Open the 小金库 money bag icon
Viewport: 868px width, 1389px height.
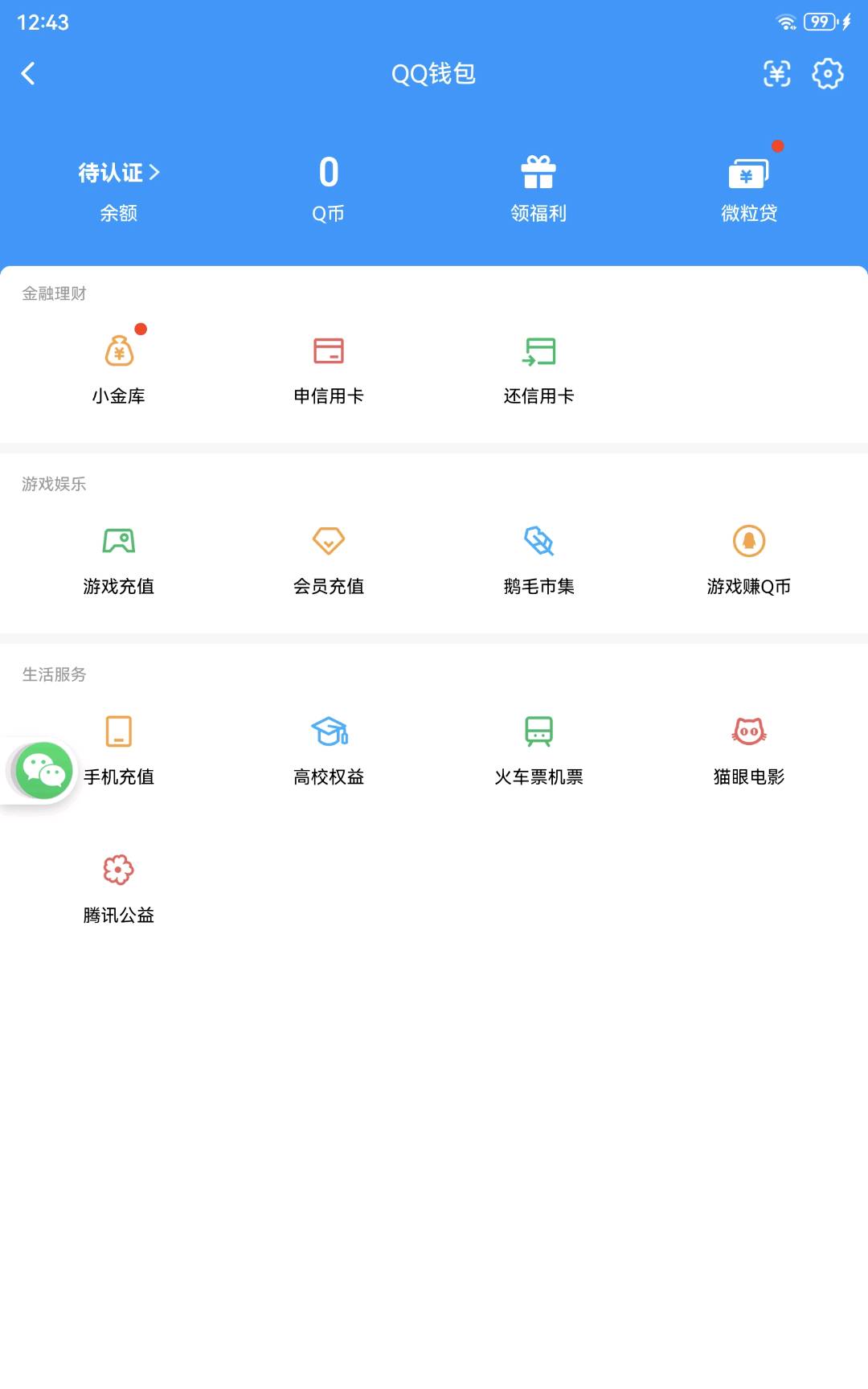point(119,351)
